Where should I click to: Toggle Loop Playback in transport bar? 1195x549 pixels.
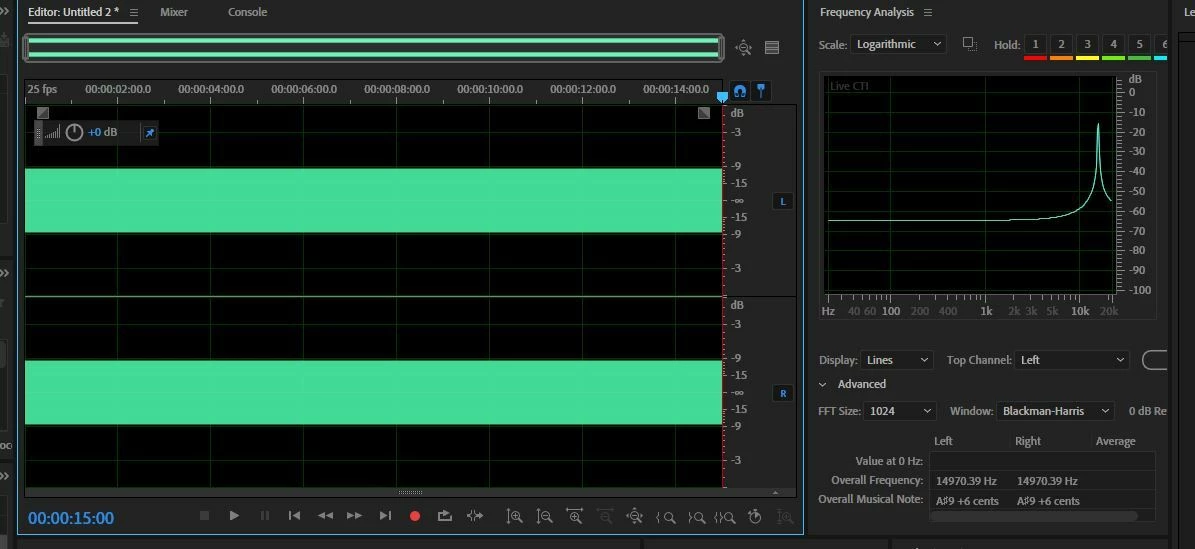coord(445,516)
